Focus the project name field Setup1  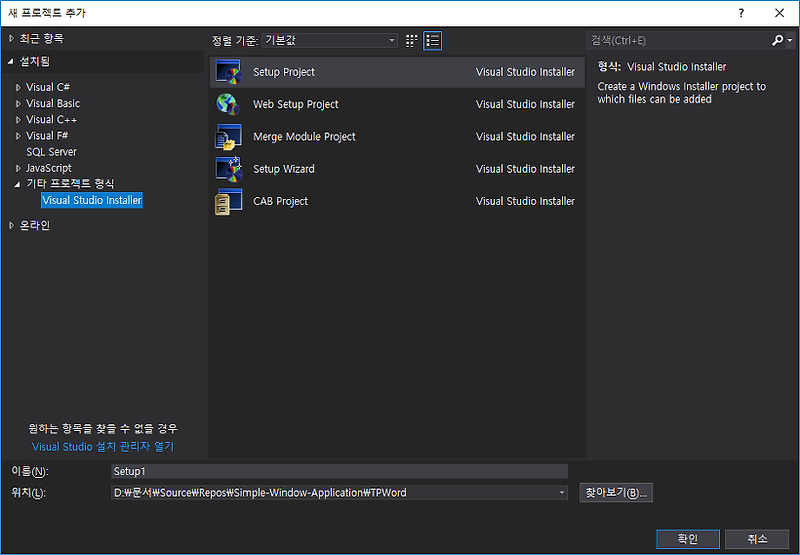coord(339,471)
